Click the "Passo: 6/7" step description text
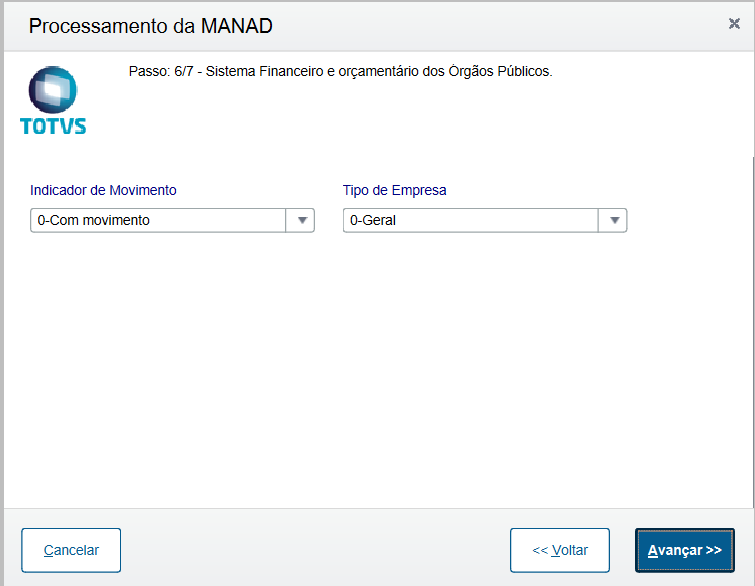Image resolution: width=755 pixels, height=586 pixels. tap(340, 72)
